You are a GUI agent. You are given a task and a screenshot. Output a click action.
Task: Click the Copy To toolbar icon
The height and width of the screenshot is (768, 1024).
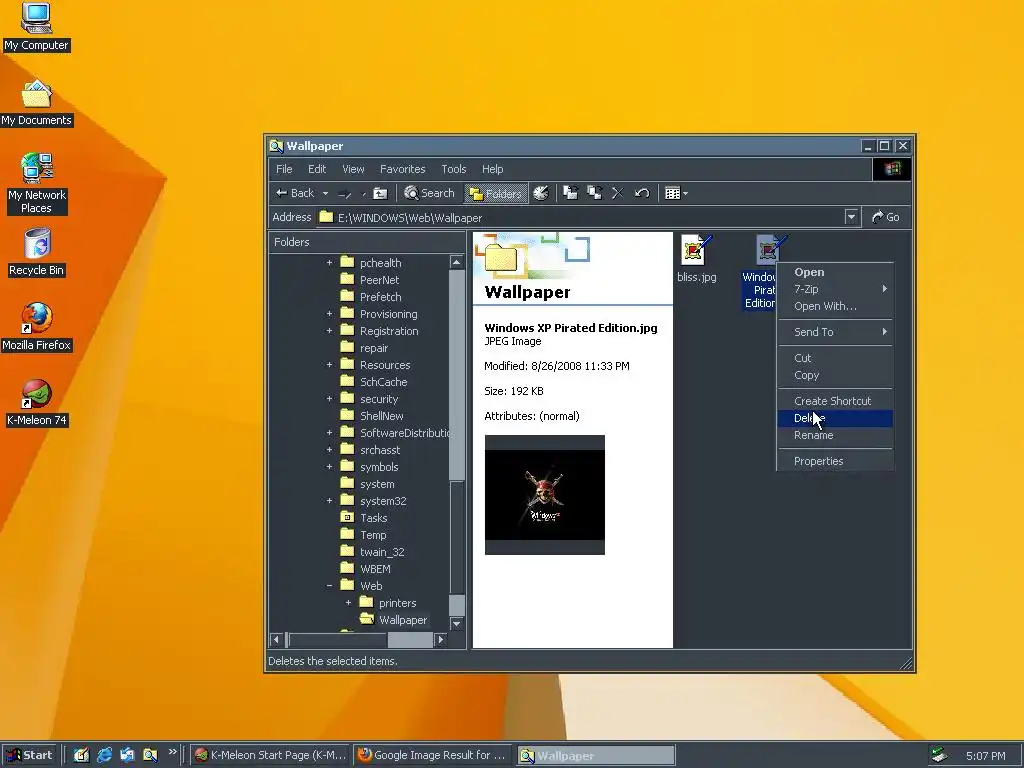(594, 193)
